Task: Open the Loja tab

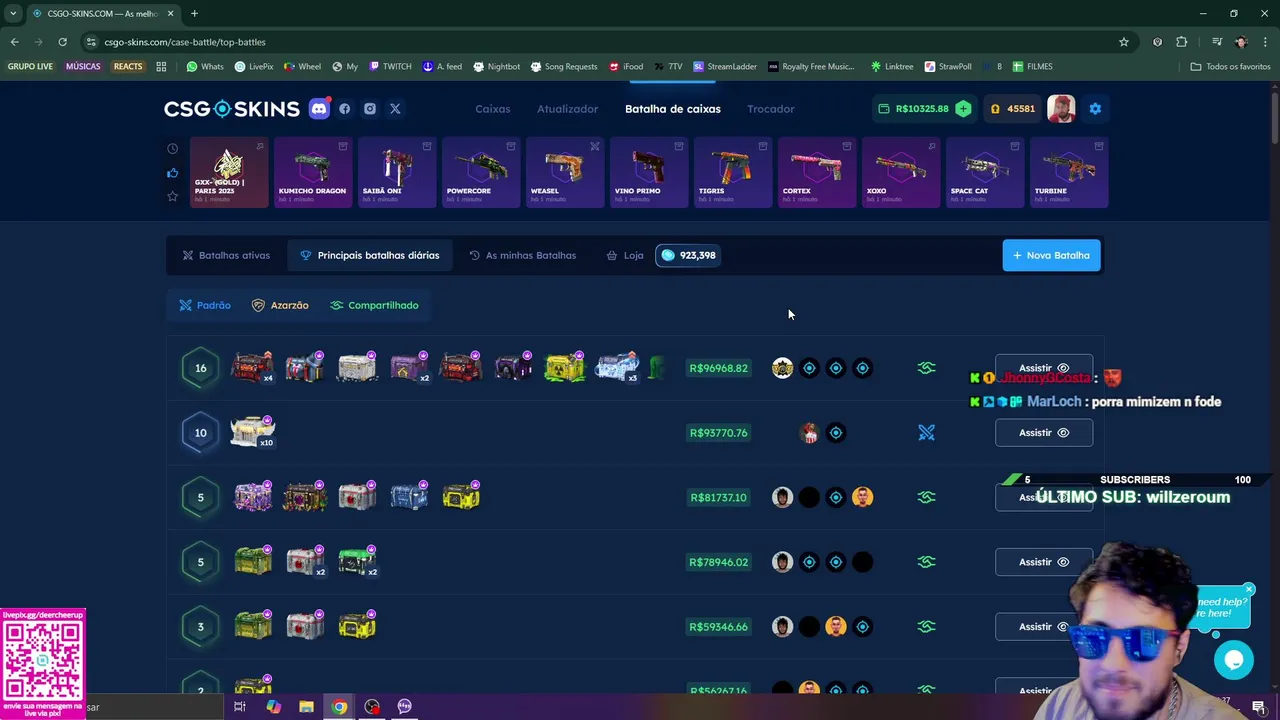Action: [625, 255]
